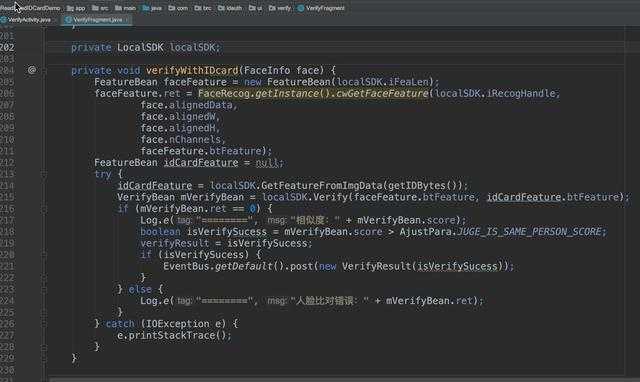Close the VerifyFragment.java tab
Viewport: 640px width, 382px height.
[127, 20]
